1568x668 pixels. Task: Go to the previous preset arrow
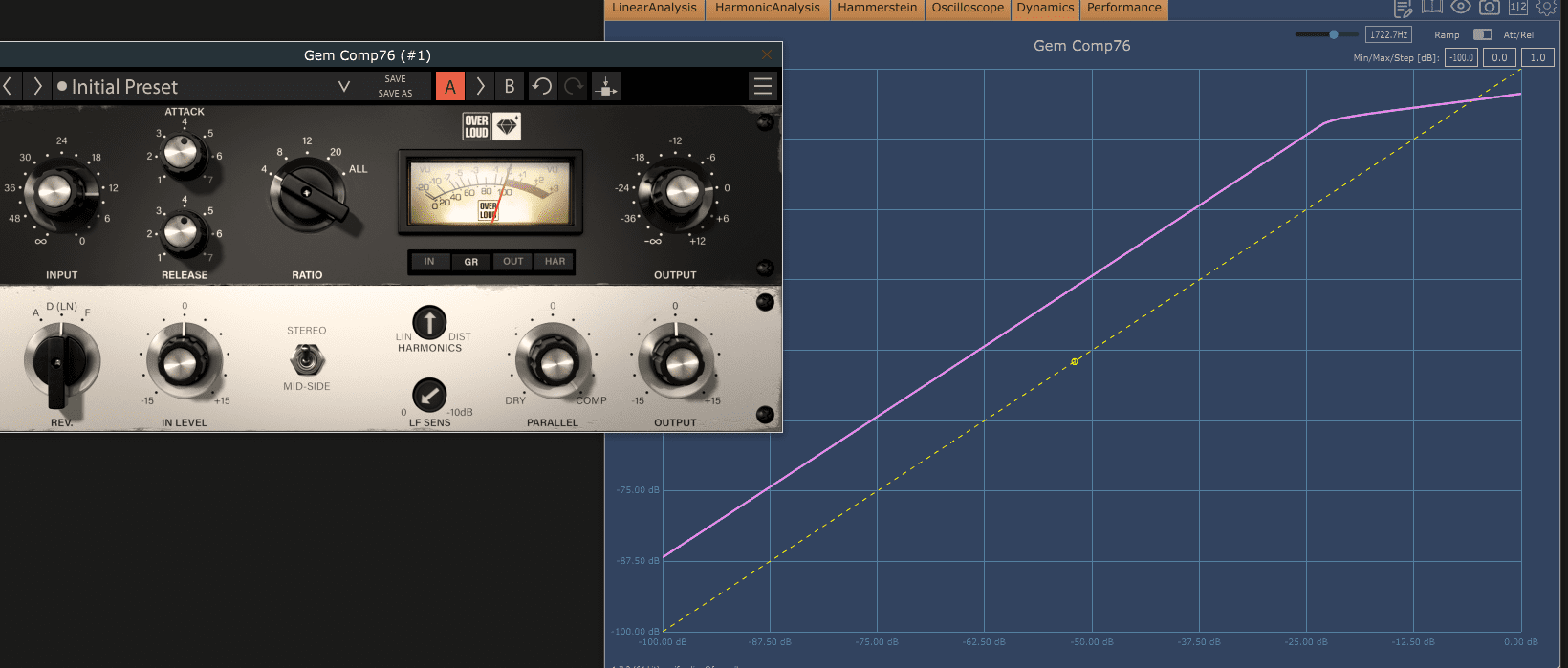[x=8, y=86]
